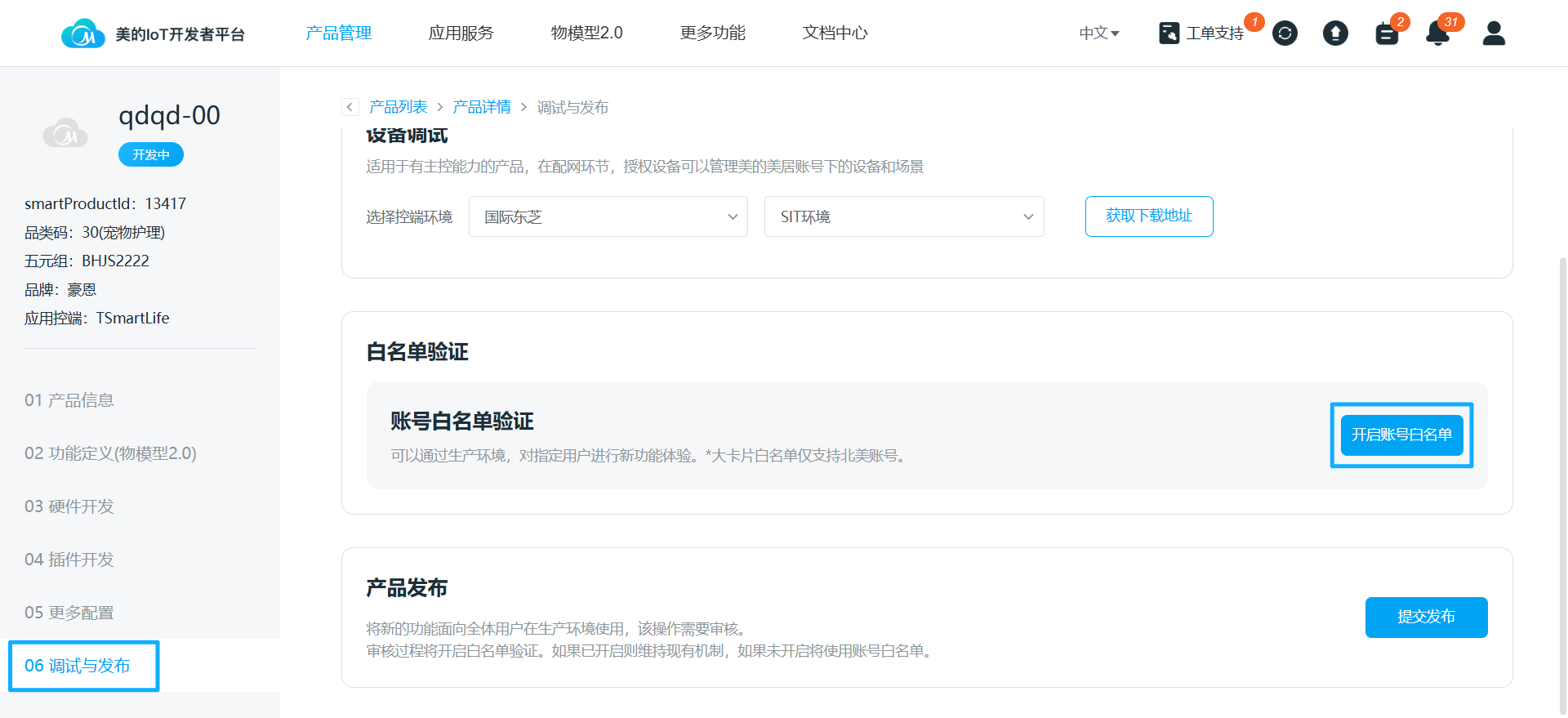Click the Midea IoT platform logo
The height and width of the screenshot is (718, 1568).
82,33
